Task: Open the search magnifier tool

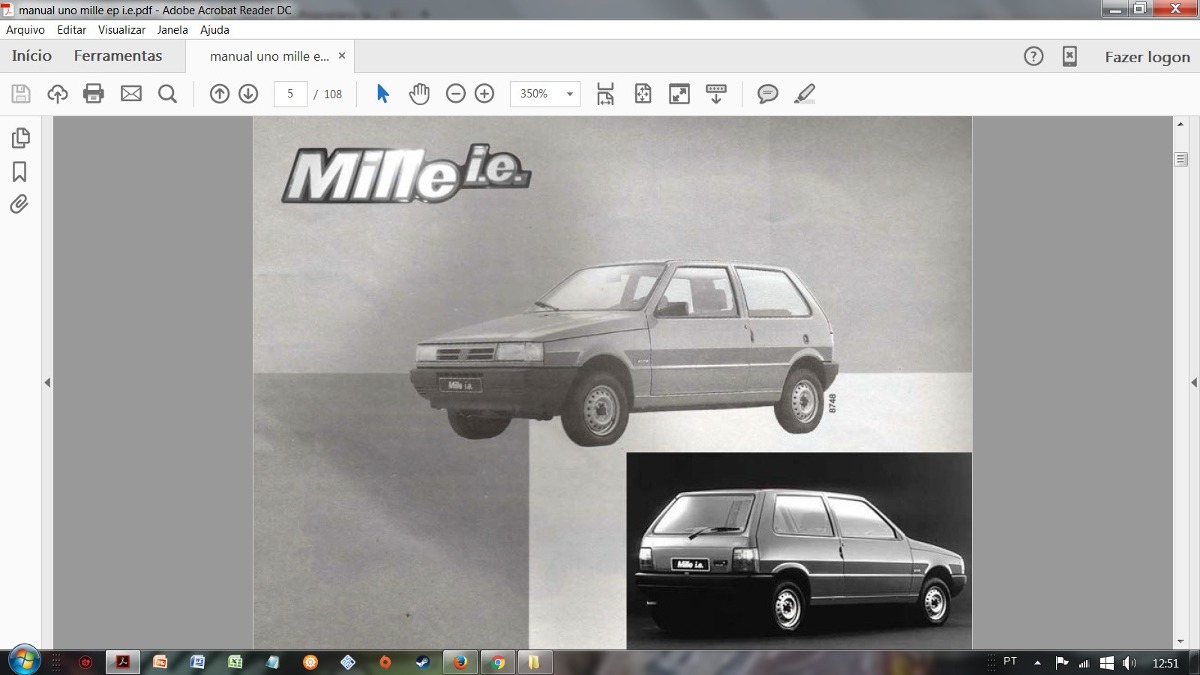Action: coord(168,94)
